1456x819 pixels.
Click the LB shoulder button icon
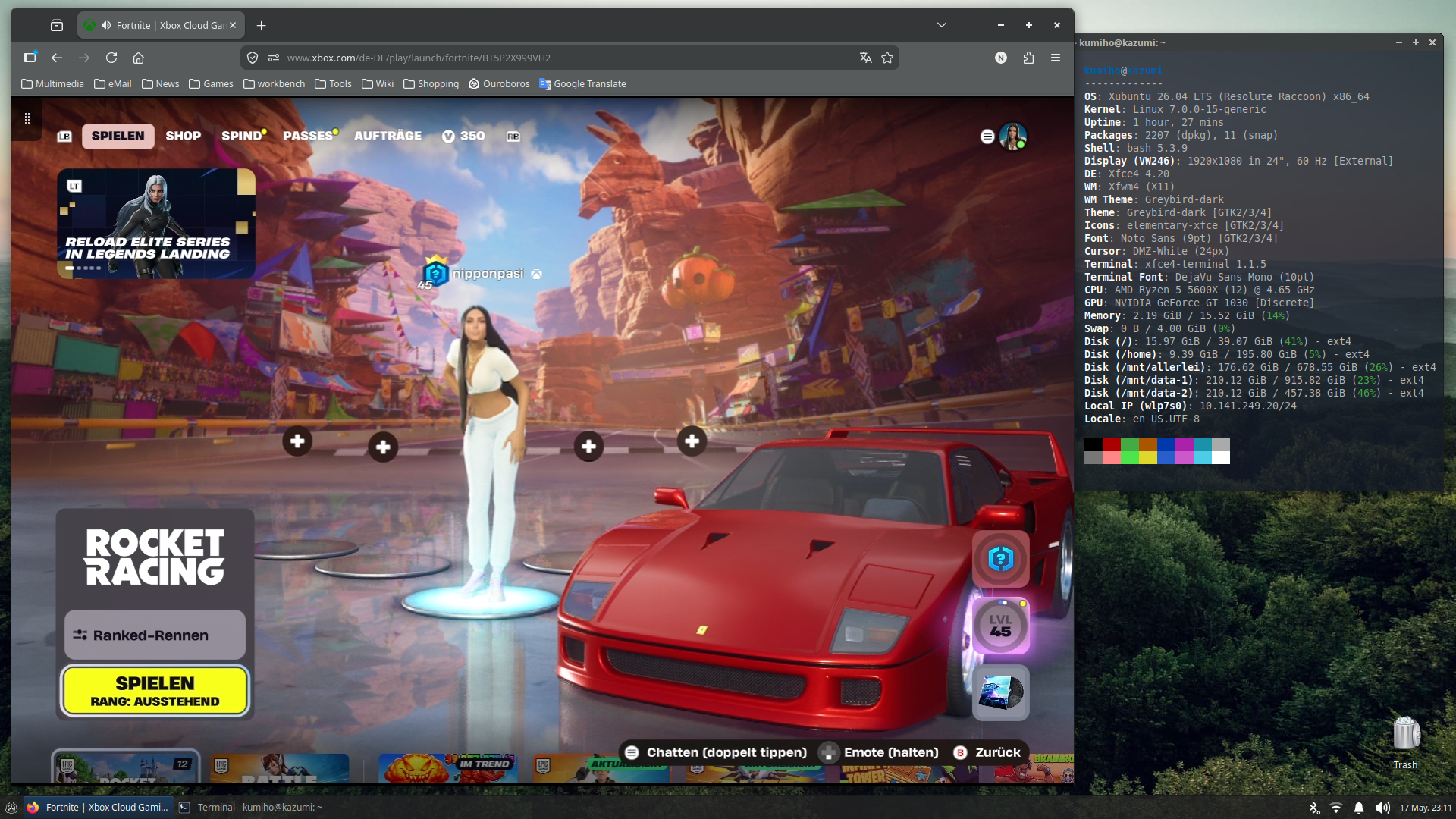pyautogui.click(x=64, y=136)
